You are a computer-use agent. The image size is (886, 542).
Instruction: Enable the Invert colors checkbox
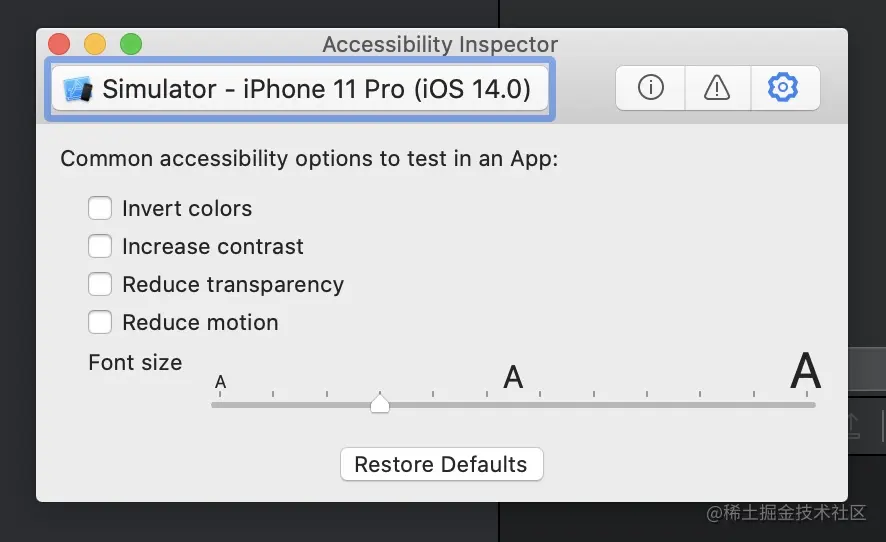[100, 208]
